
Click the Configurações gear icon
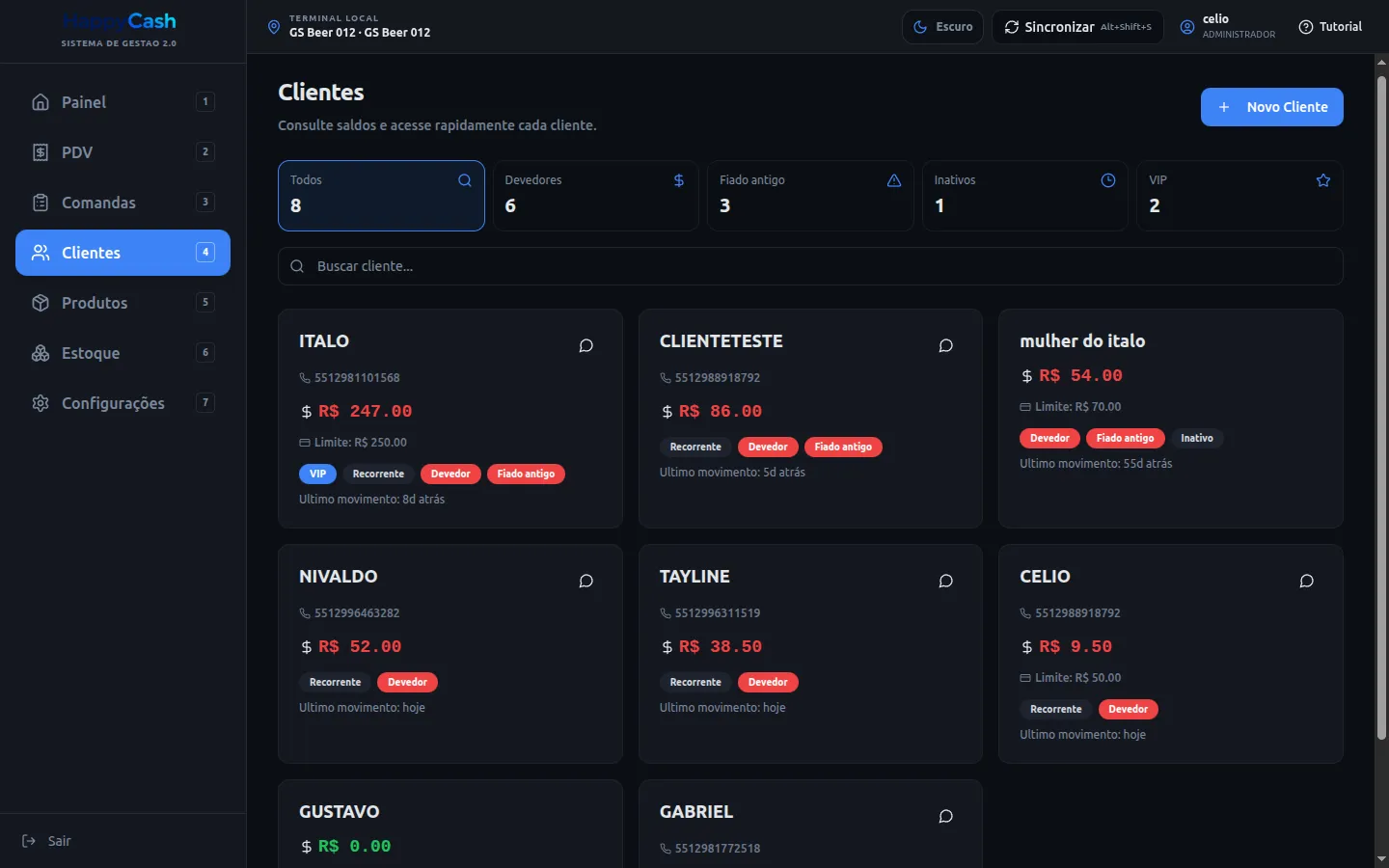click(41, 403)
